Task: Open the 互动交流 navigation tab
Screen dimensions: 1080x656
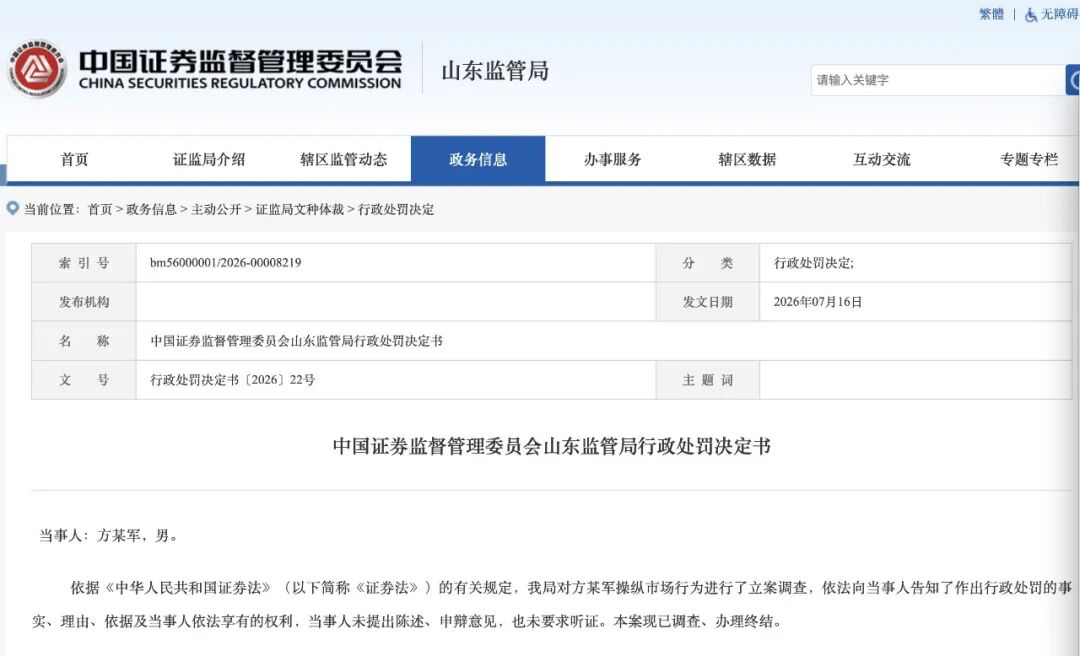Action: (x=882, y=159)
